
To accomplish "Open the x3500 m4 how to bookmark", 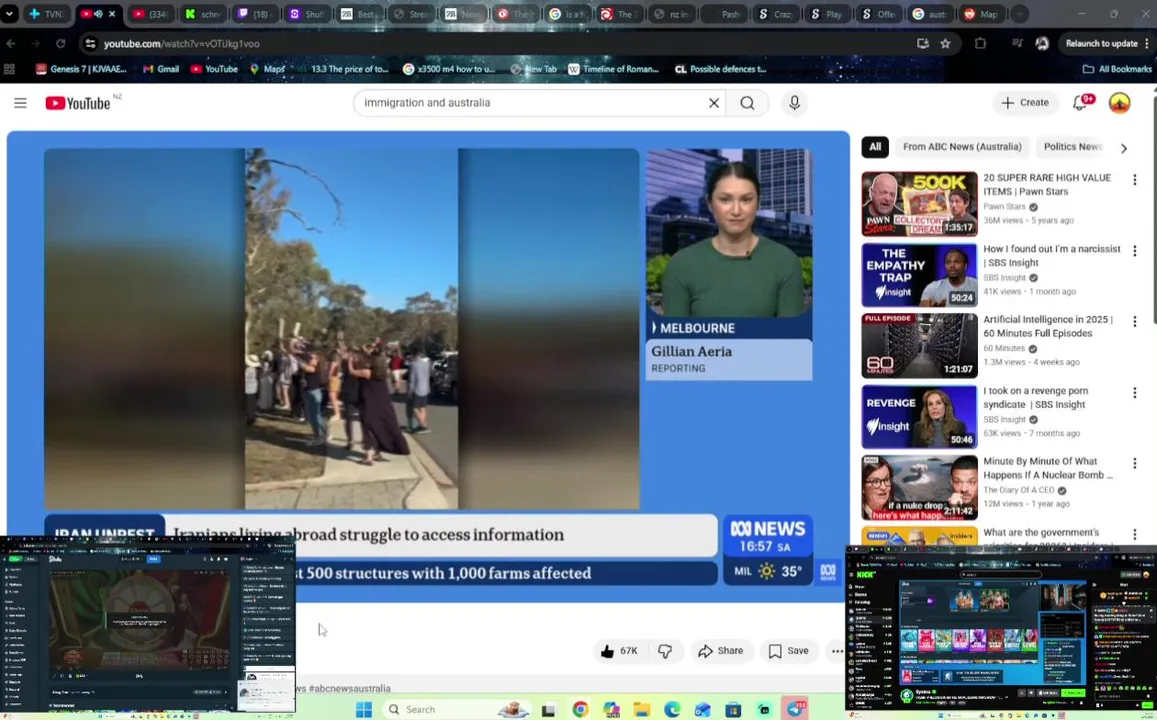I will tap(449, 69).
